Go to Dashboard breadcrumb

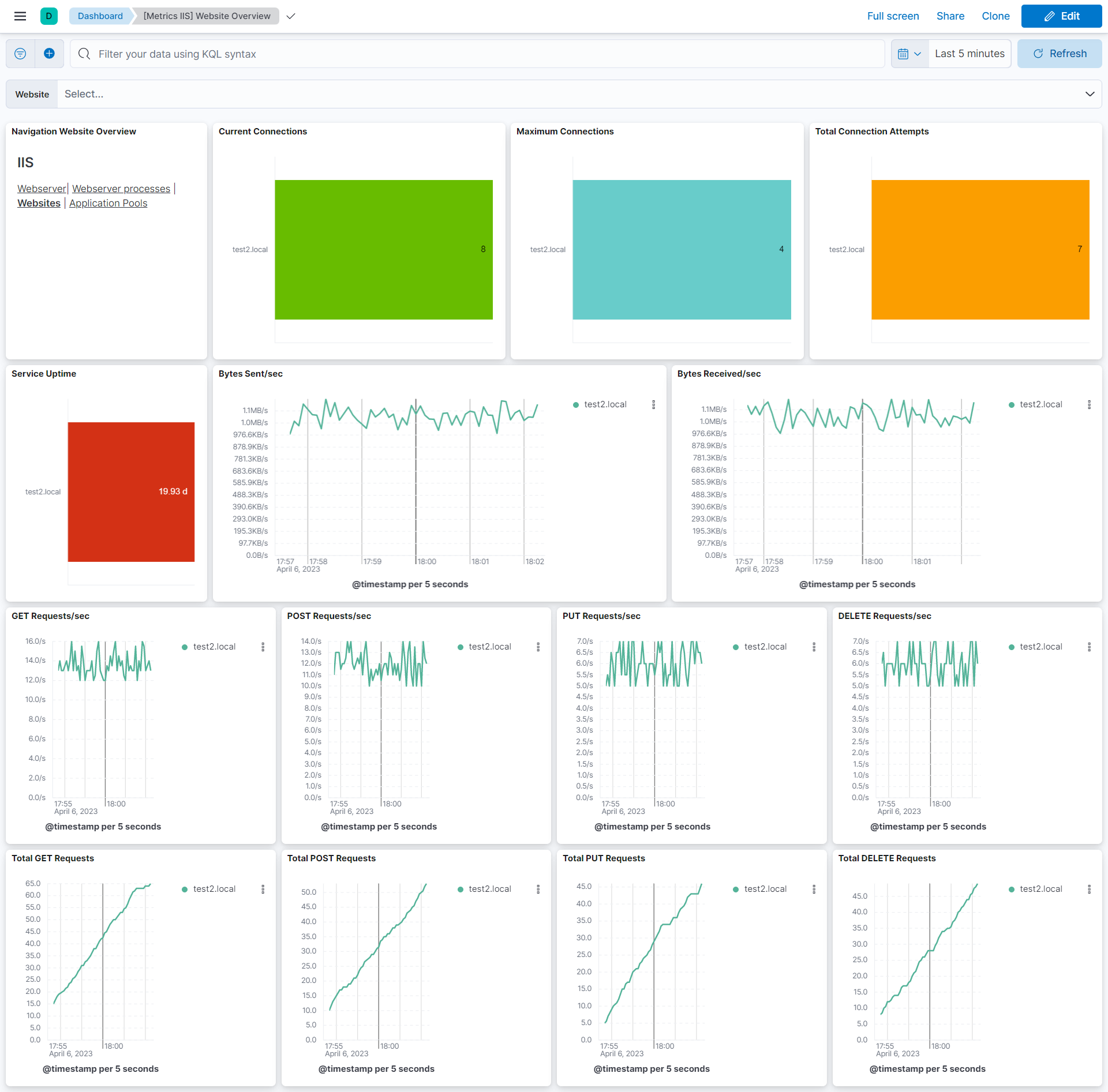click(100, 16)
